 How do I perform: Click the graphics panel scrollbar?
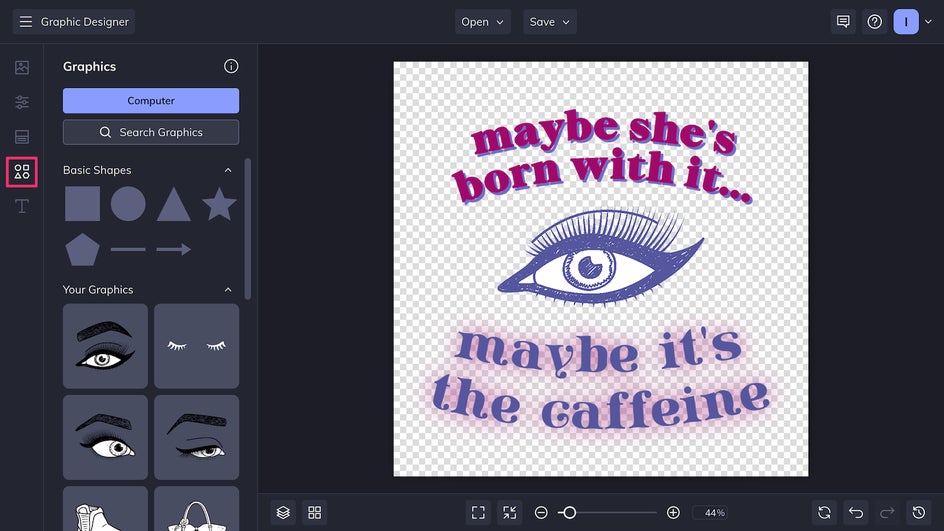tap(247, 229)
